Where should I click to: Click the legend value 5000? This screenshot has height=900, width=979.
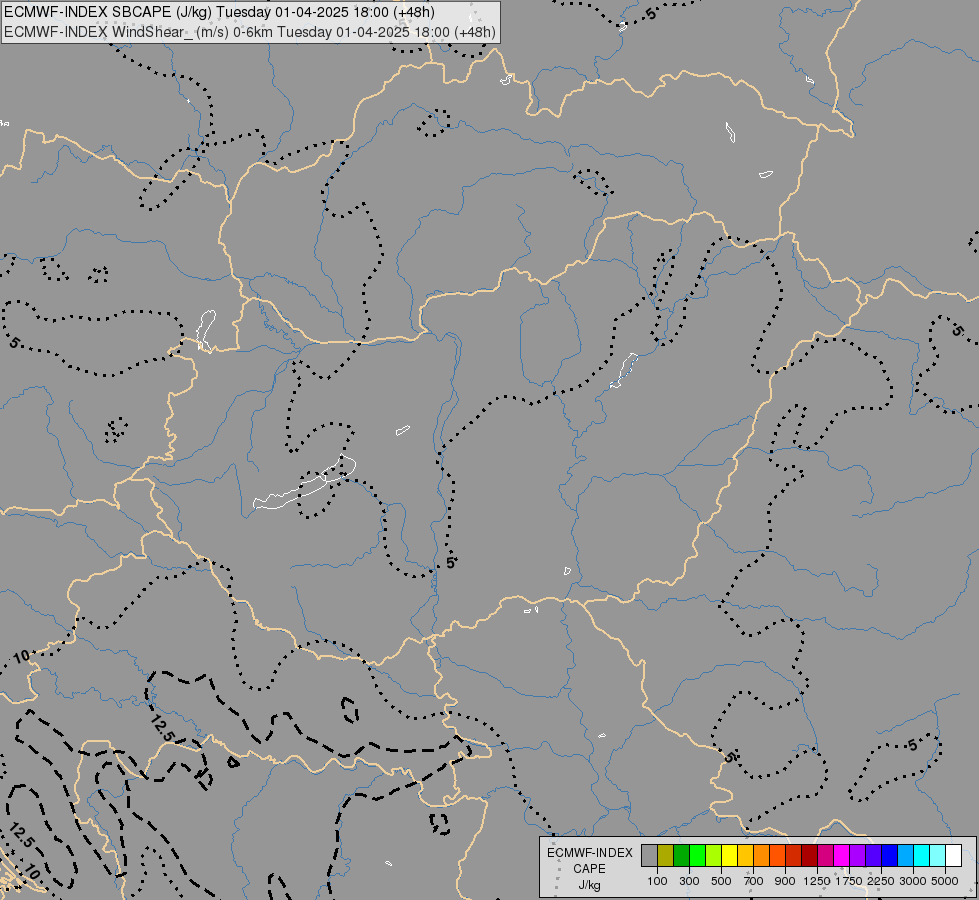pos(945,881)
